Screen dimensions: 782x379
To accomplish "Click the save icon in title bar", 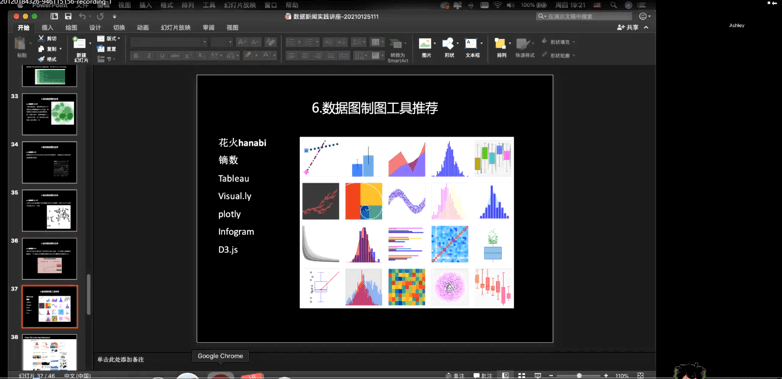I will [x=68, y=16].
